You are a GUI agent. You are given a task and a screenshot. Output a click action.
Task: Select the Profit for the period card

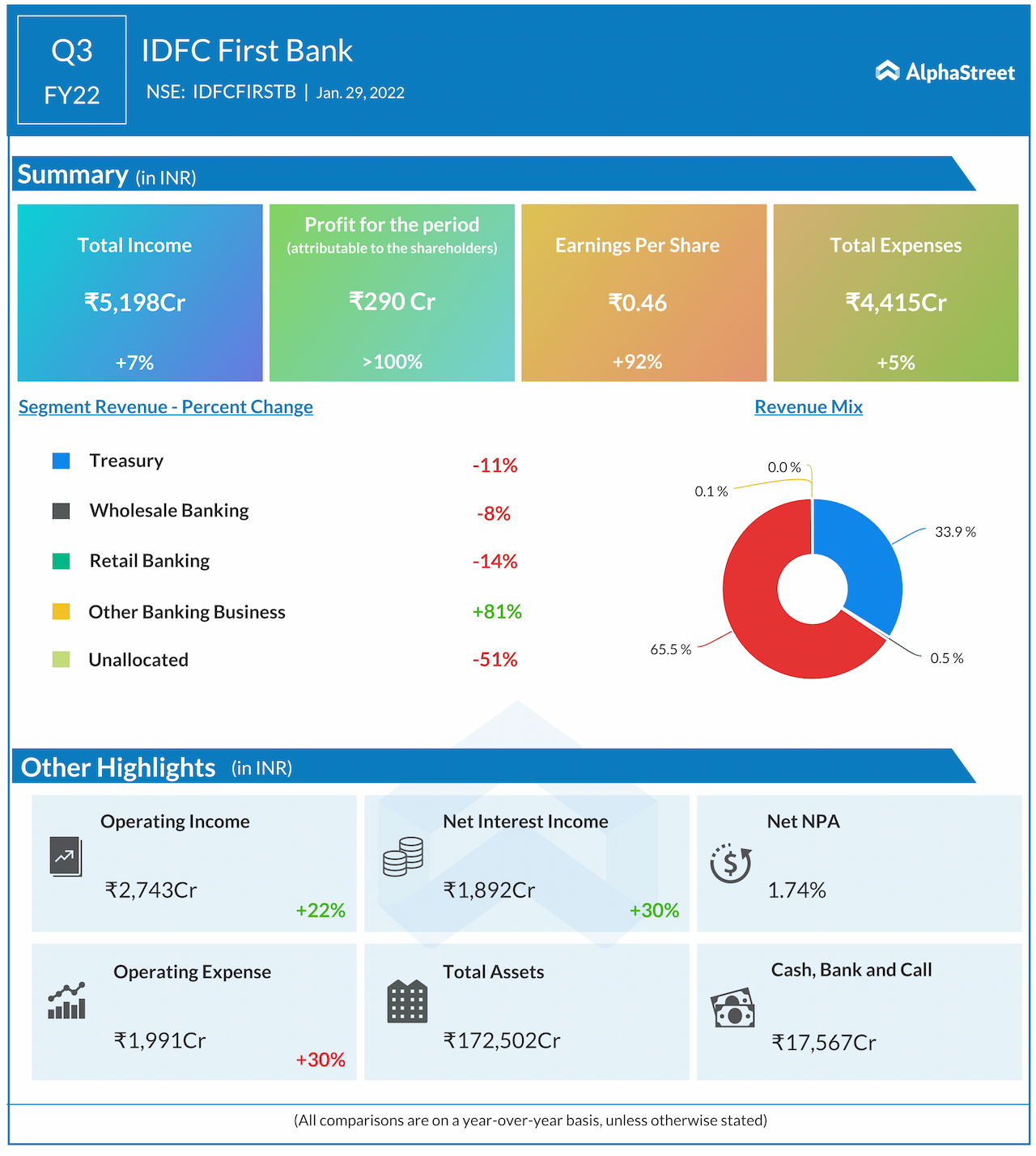[x=392, y=292]
